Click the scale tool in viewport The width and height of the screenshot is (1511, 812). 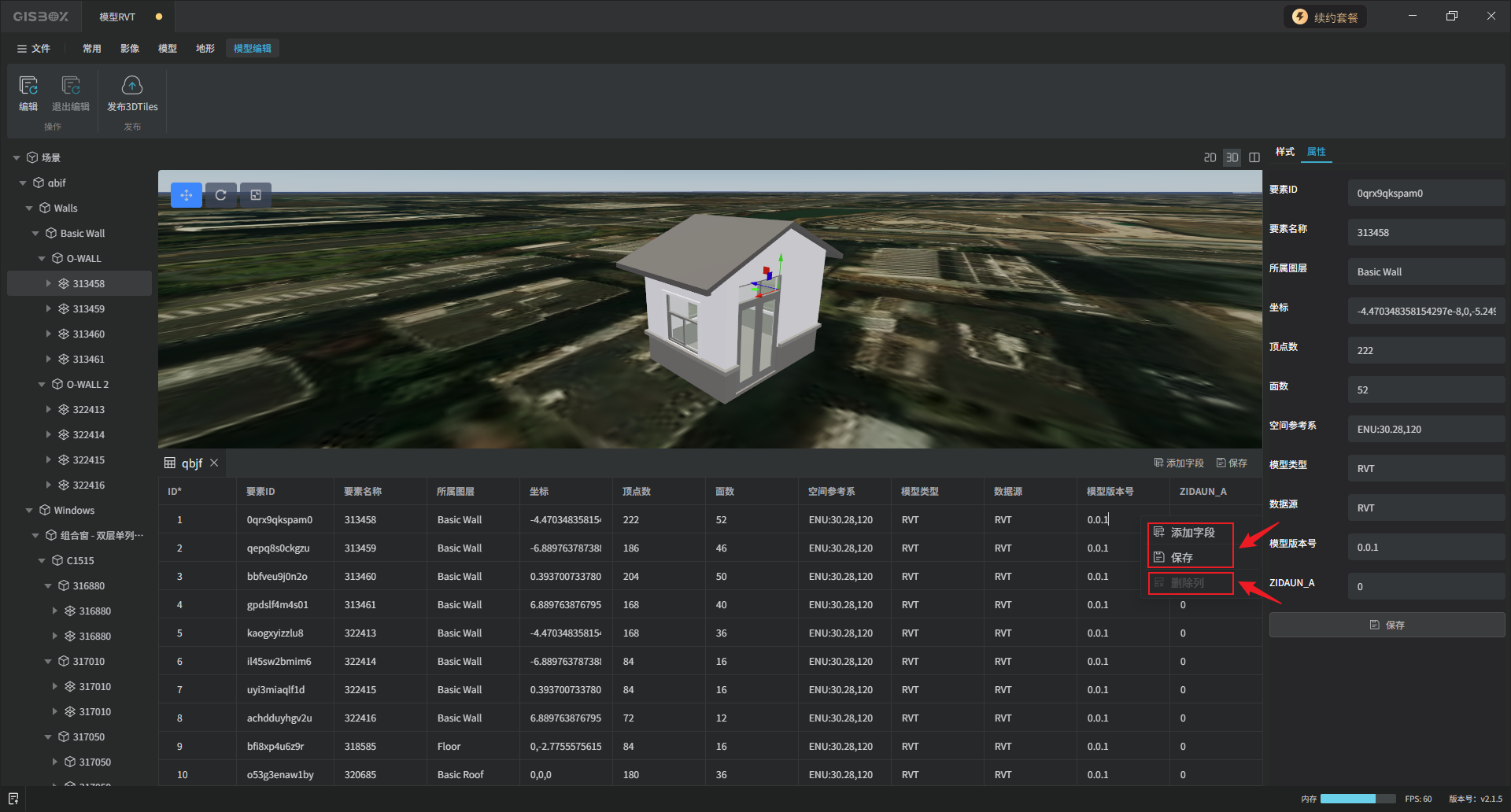(256, 195)
